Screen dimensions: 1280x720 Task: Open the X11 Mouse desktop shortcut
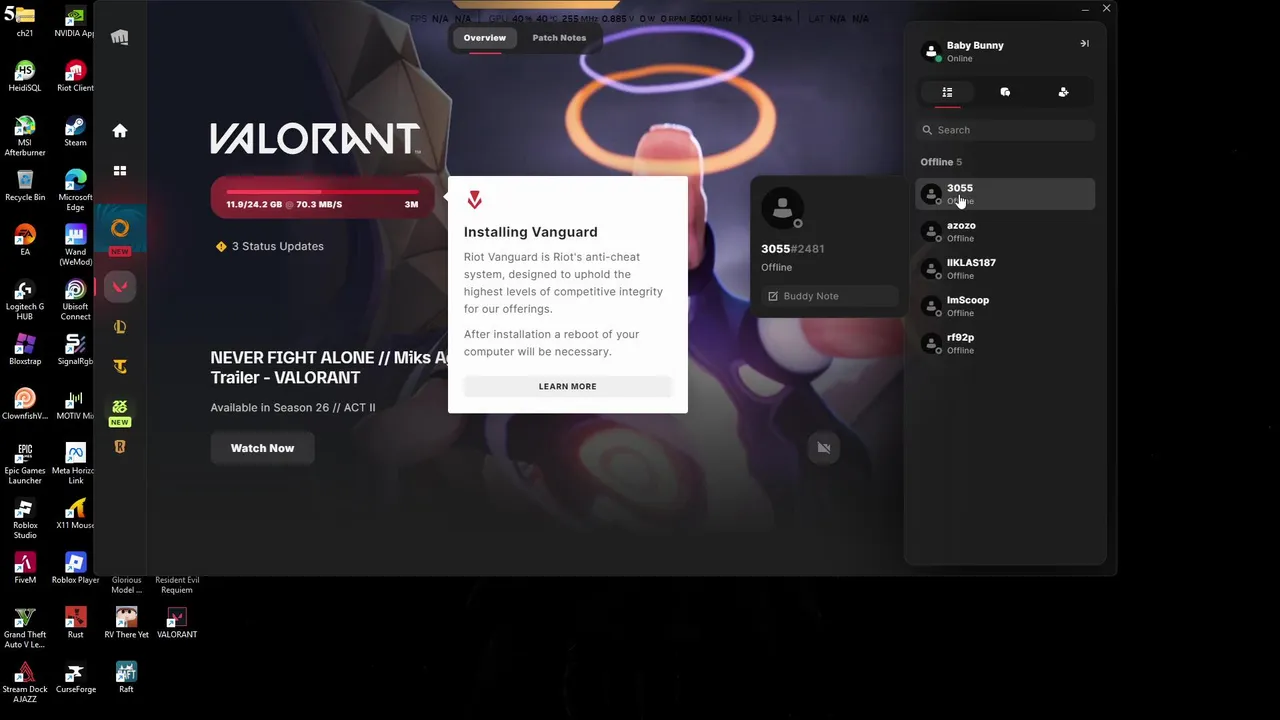tap(75, 514)
